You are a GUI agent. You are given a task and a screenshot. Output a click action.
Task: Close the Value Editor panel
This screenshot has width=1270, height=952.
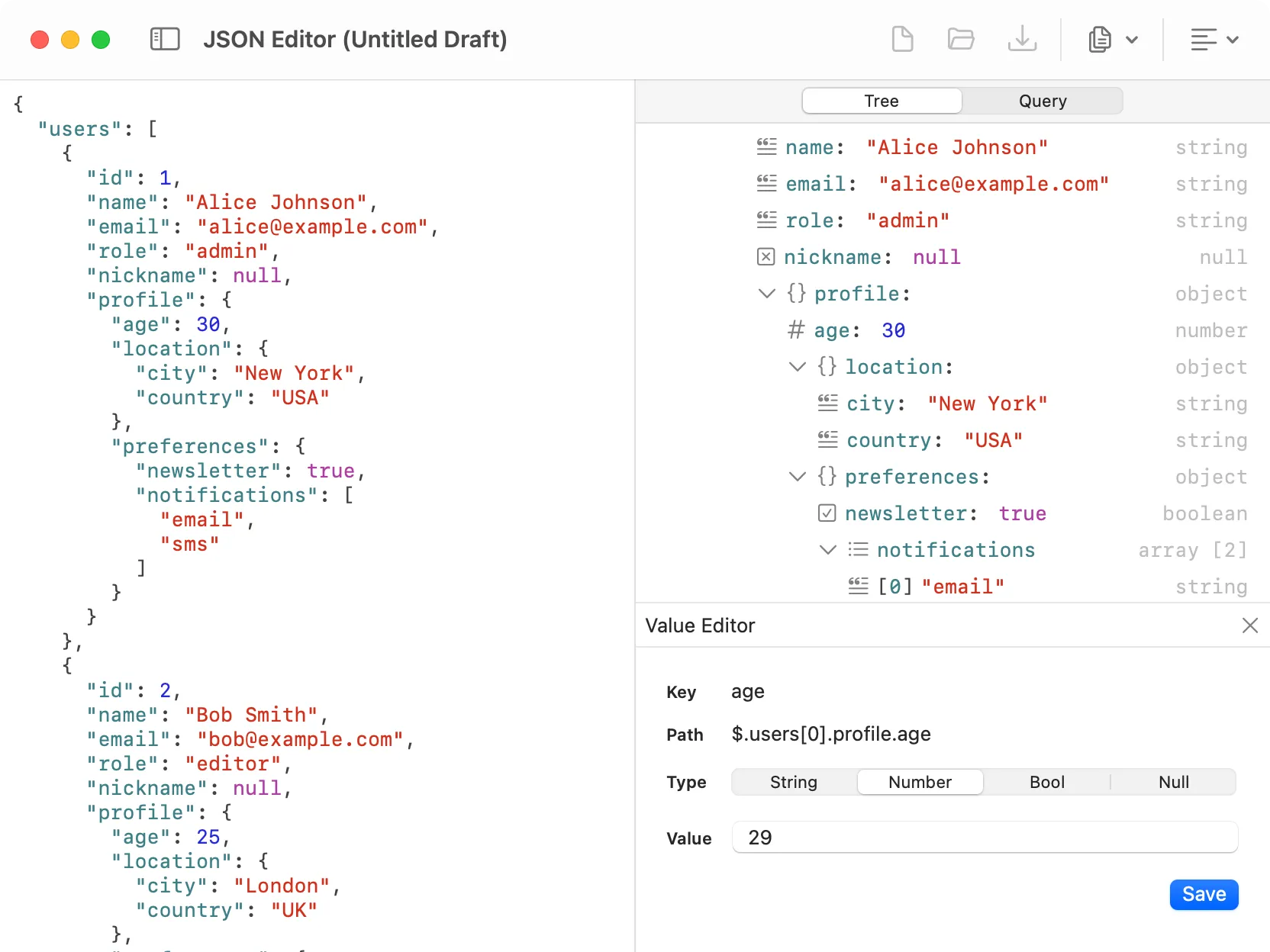pos(1249,626)
